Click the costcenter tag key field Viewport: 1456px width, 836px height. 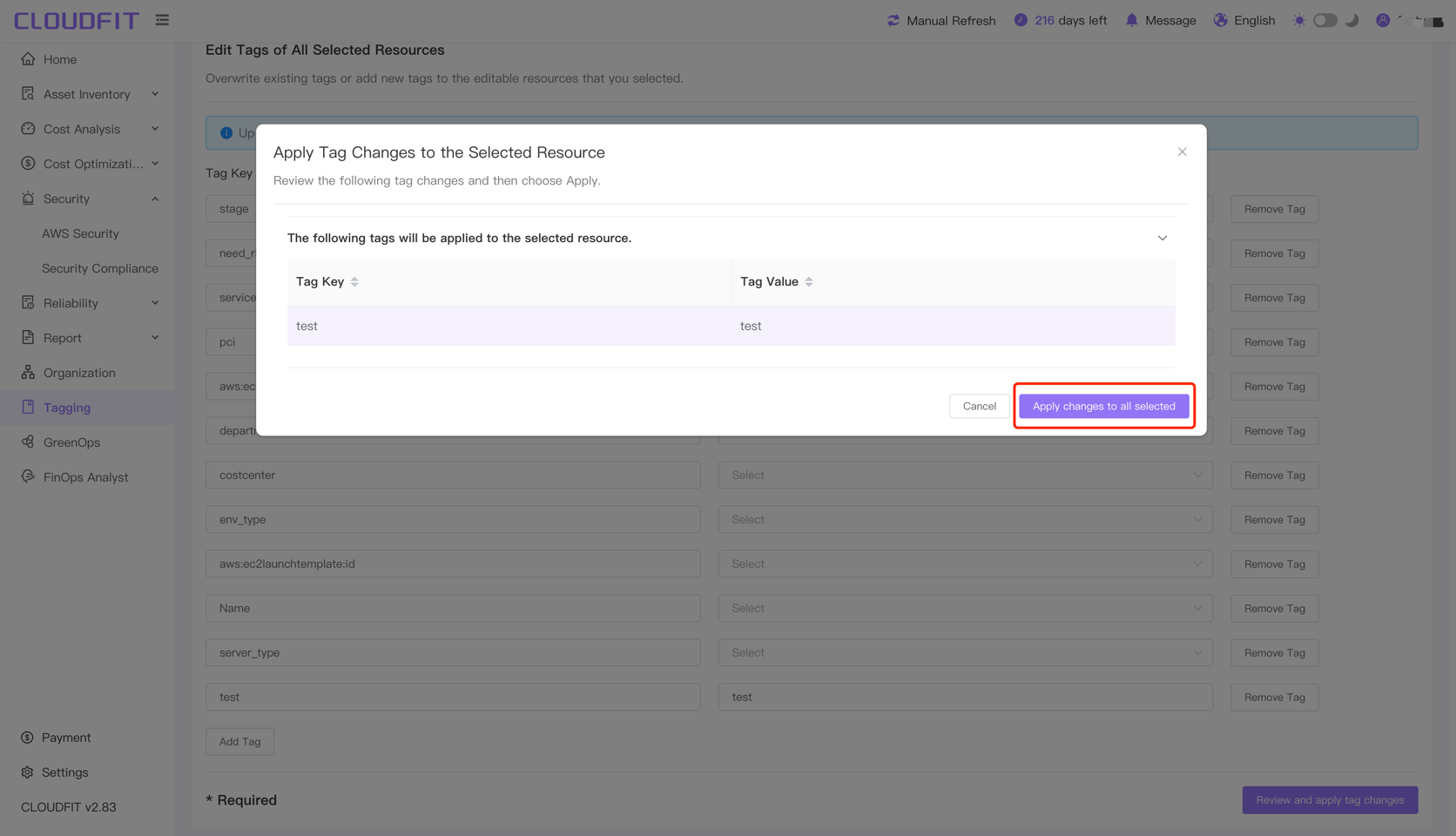(453, 475)
